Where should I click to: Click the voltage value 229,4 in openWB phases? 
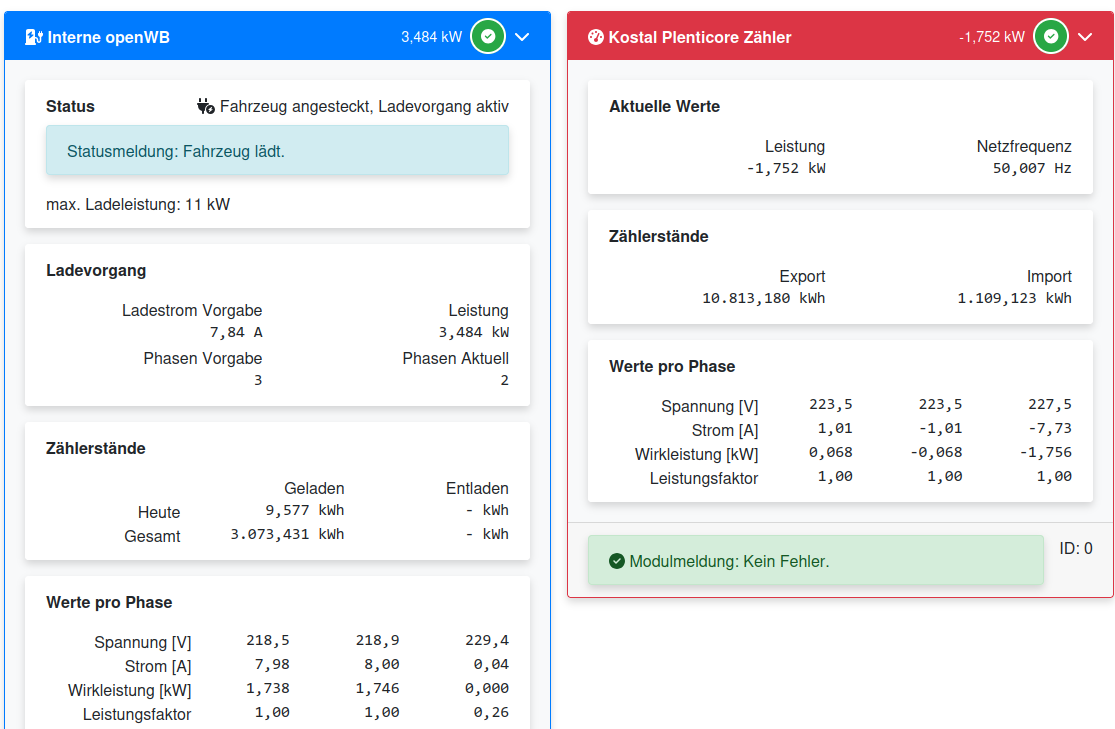click(487, 640)
